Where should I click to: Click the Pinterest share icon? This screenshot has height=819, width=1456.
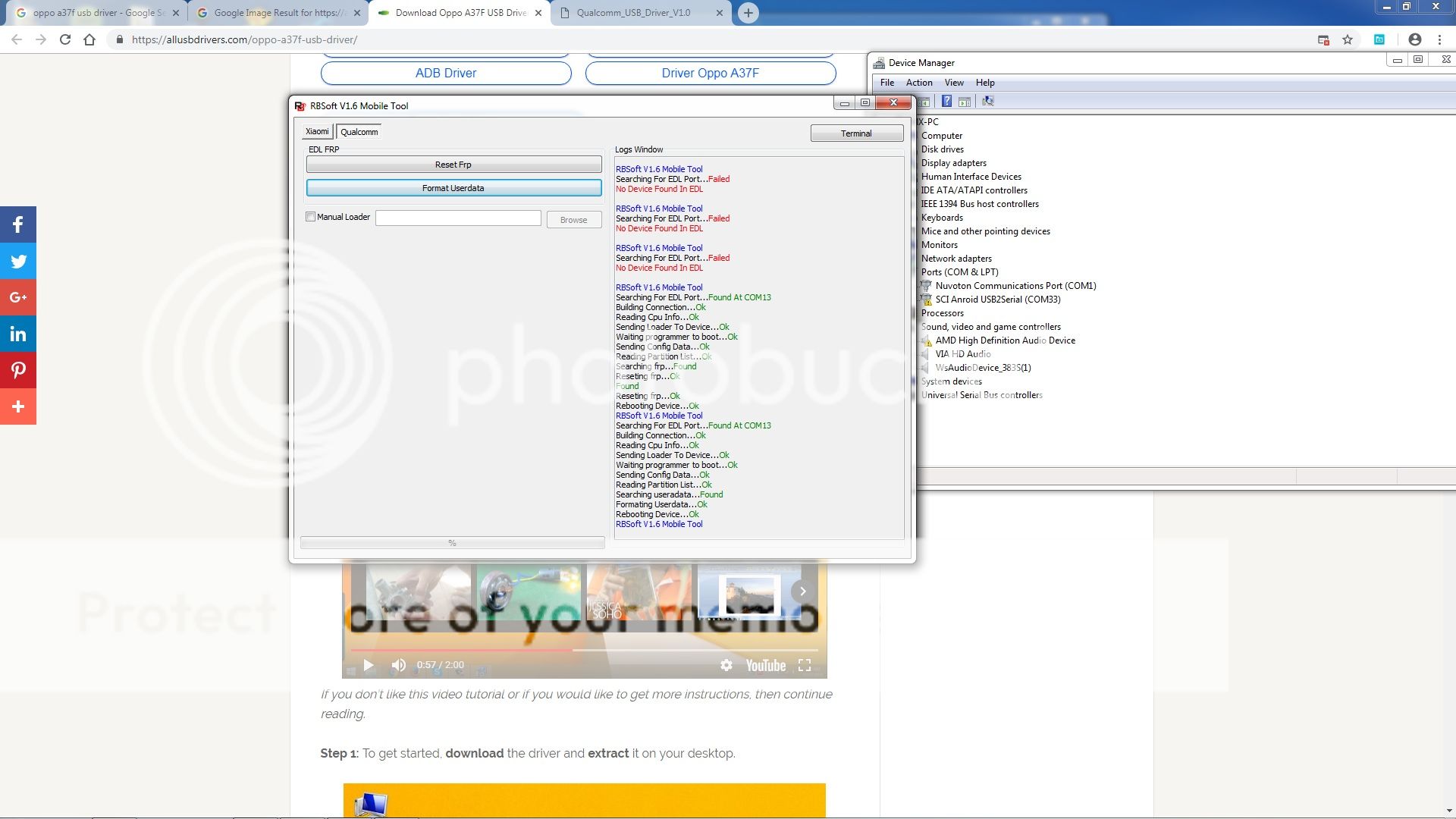[18, 370]
